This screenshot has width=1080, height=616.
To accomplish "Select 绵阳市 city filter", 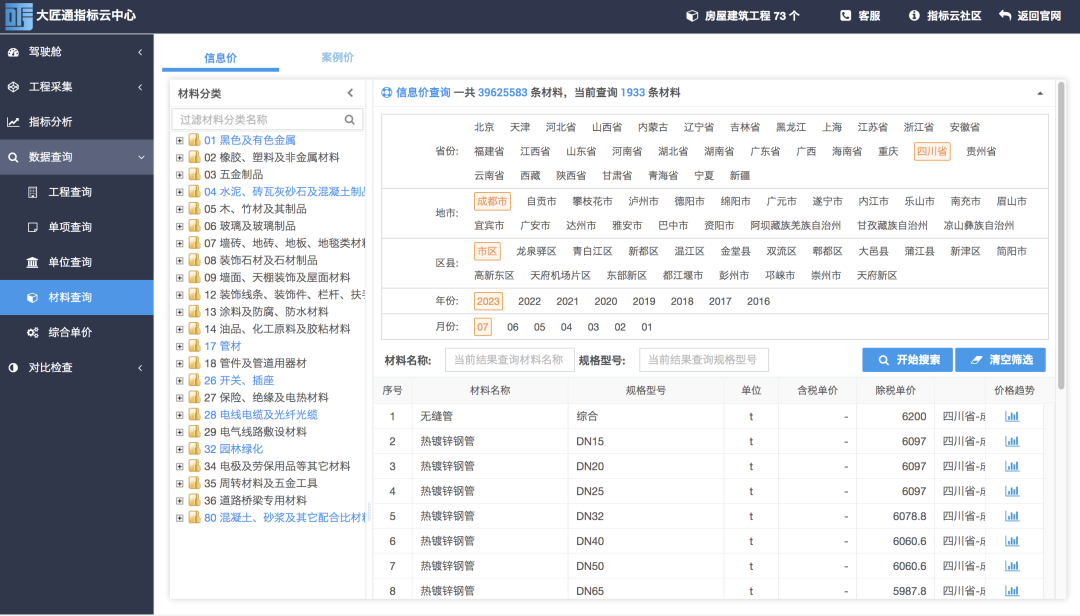I will [x=736, y=201].
